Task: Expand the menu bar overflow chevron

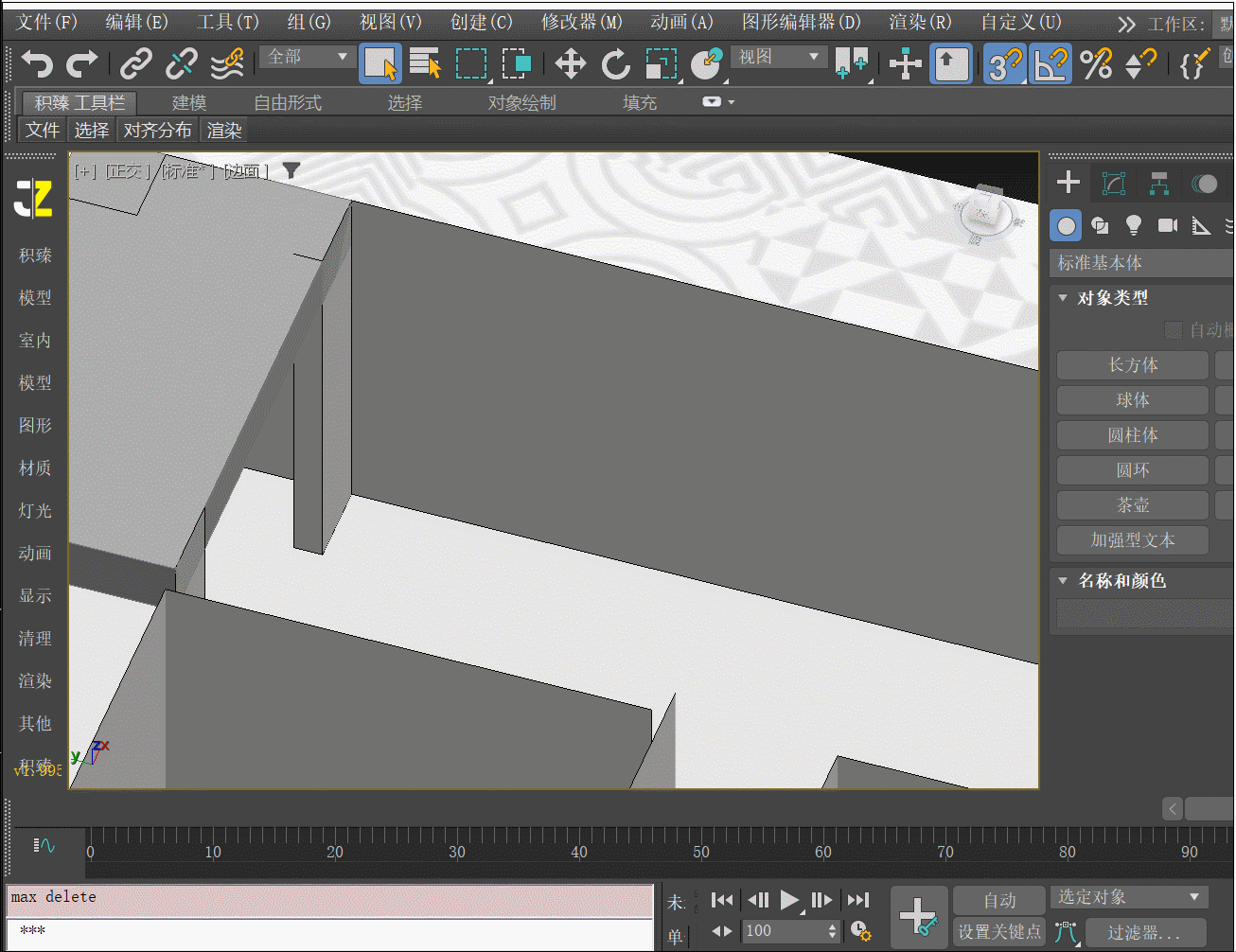Action: [1126, 25]
